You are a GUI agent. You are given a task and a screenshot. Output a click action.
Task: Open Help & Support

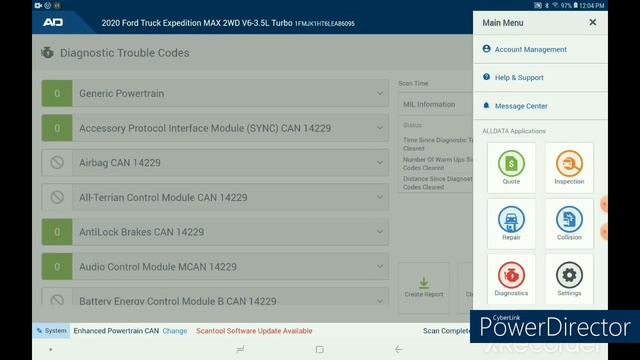tap(540, 78)
